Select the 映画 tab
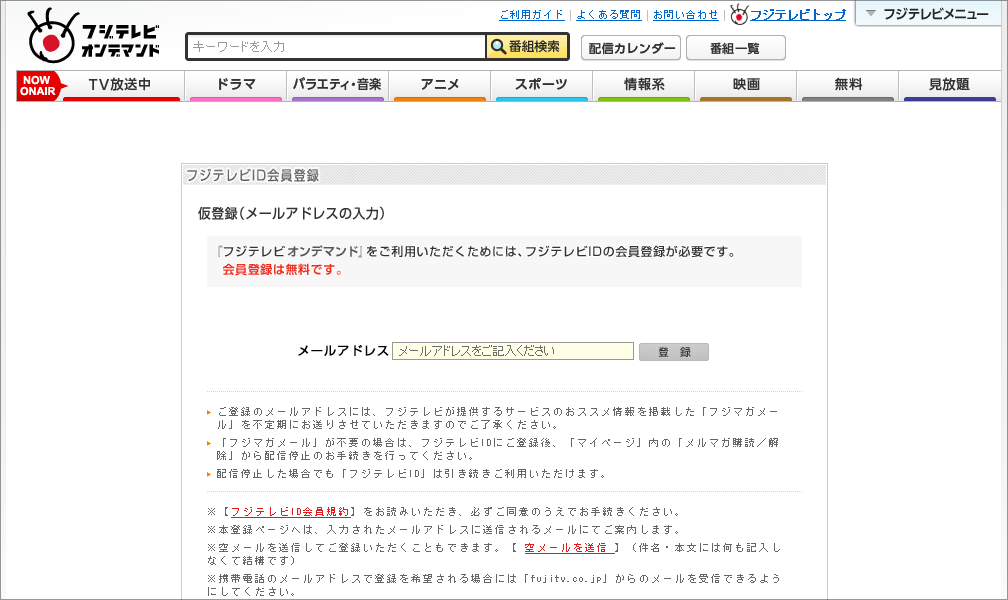The width and height of the screenshot is (1008, 600). click(x=746, y=86)
